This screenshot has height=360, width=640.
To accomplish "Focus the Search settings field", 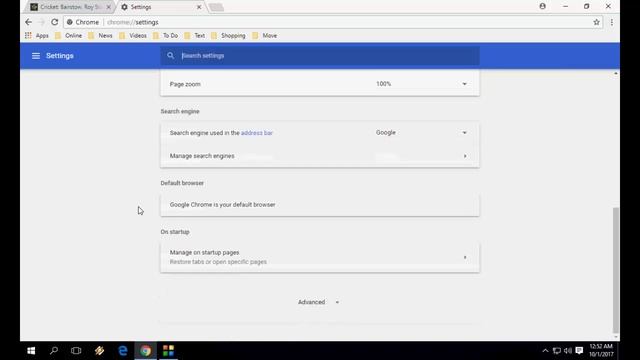I will [320, 56].
